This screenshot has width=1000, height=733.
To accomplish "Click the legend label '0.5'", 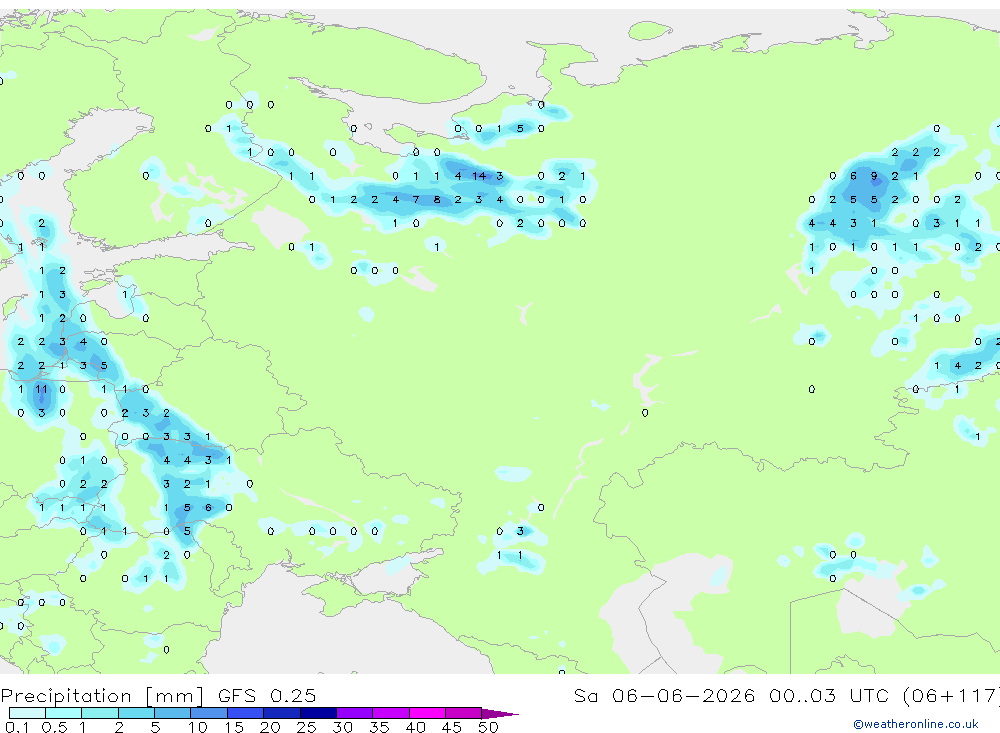I will (x=54, y=727).
